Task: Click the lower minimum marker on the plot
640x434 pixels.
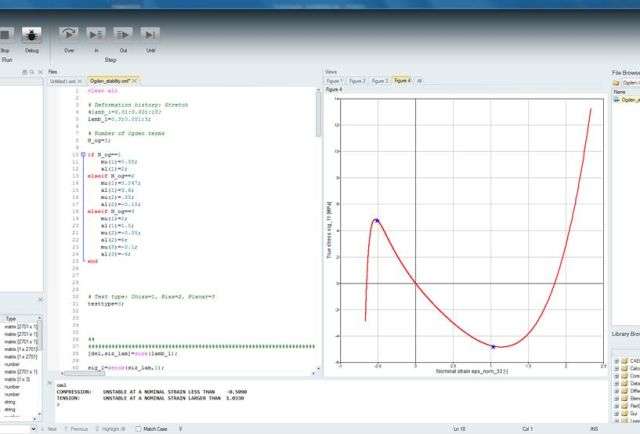Action: (x=493, y=347)
